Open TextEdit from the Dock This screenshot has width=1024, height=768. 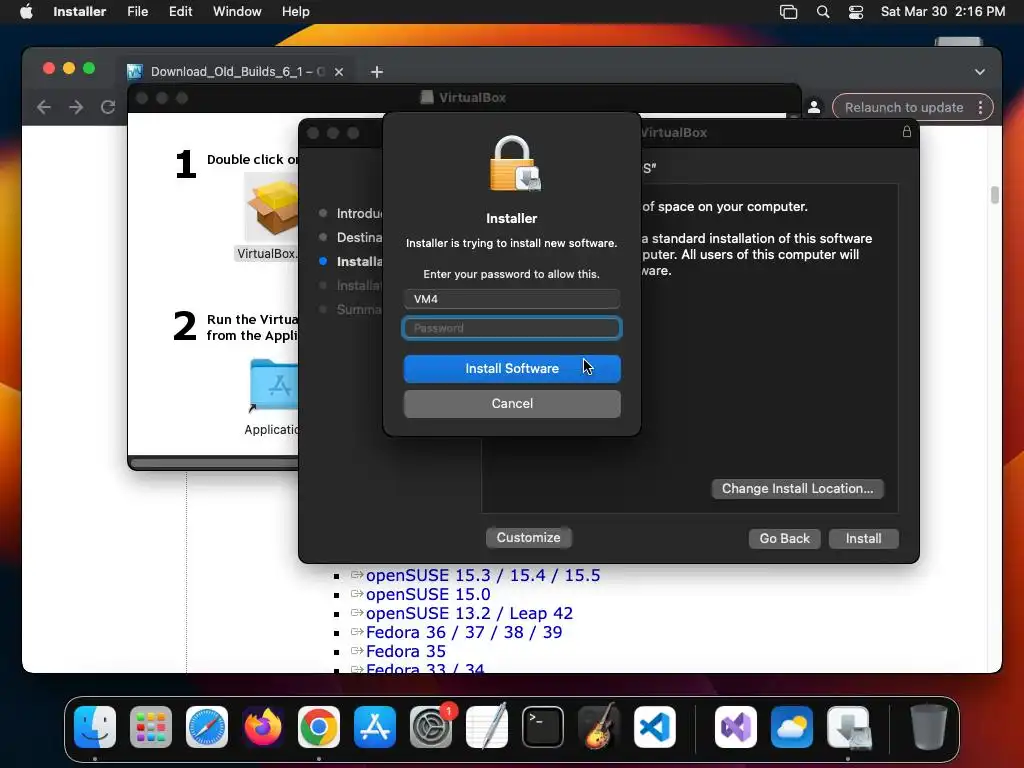pos(487,726)
